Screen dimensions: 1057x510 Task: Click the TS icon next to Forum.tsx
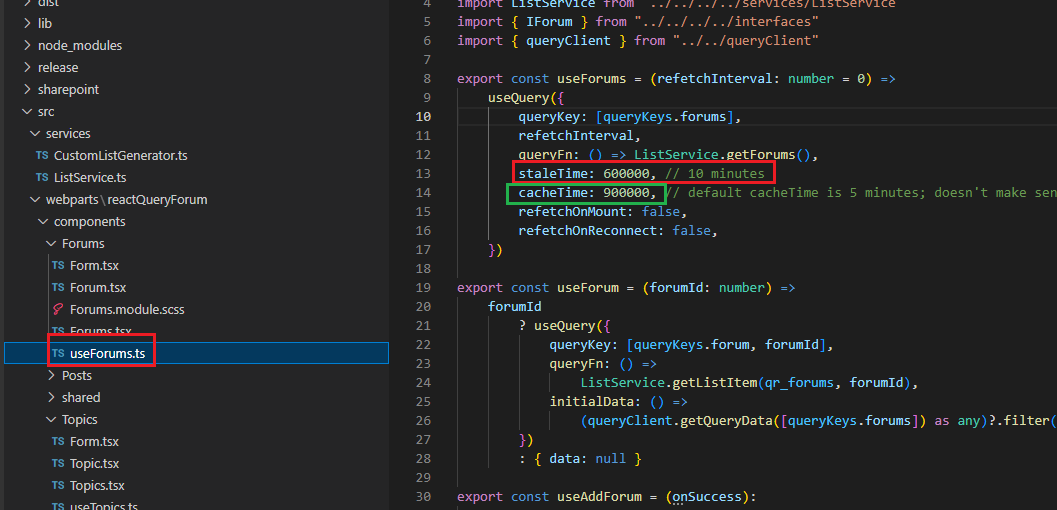click(x=58, y=287)
